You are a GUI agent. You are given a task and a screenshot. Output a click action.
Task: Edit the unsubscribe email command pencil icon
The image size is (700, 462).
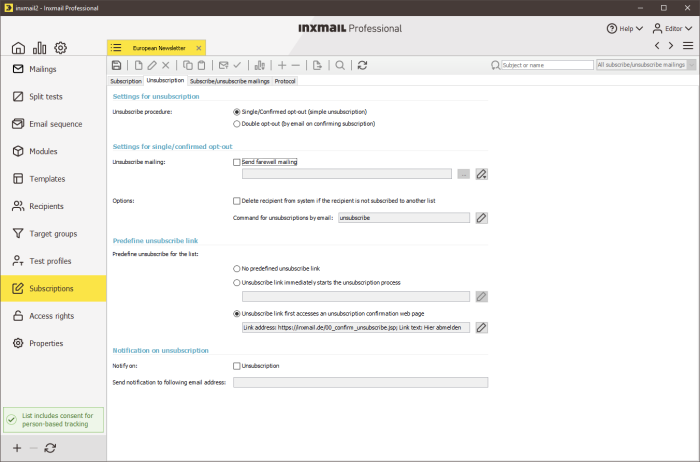pos(481,217)
